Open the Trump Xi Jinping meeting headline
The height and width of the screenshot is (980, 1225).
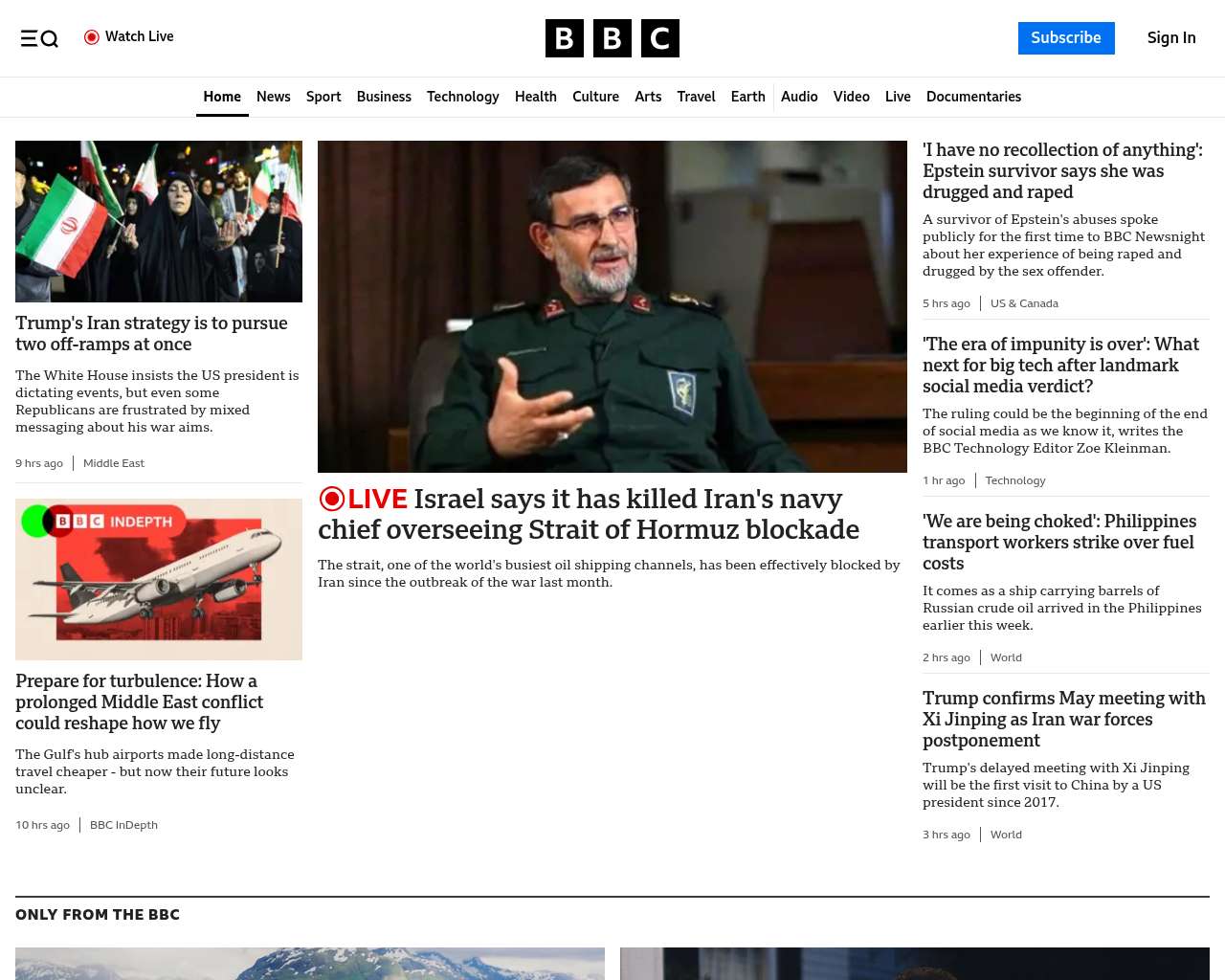[1063, 719]
